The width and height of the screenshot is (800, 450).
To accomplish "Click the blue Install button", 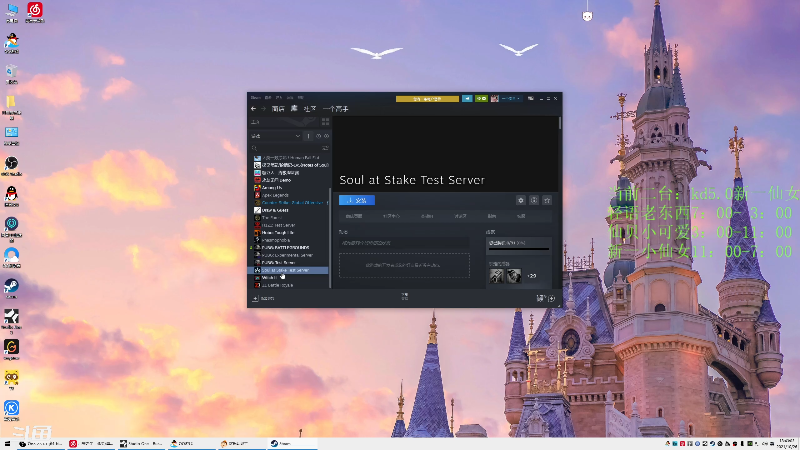I will 357,200.
